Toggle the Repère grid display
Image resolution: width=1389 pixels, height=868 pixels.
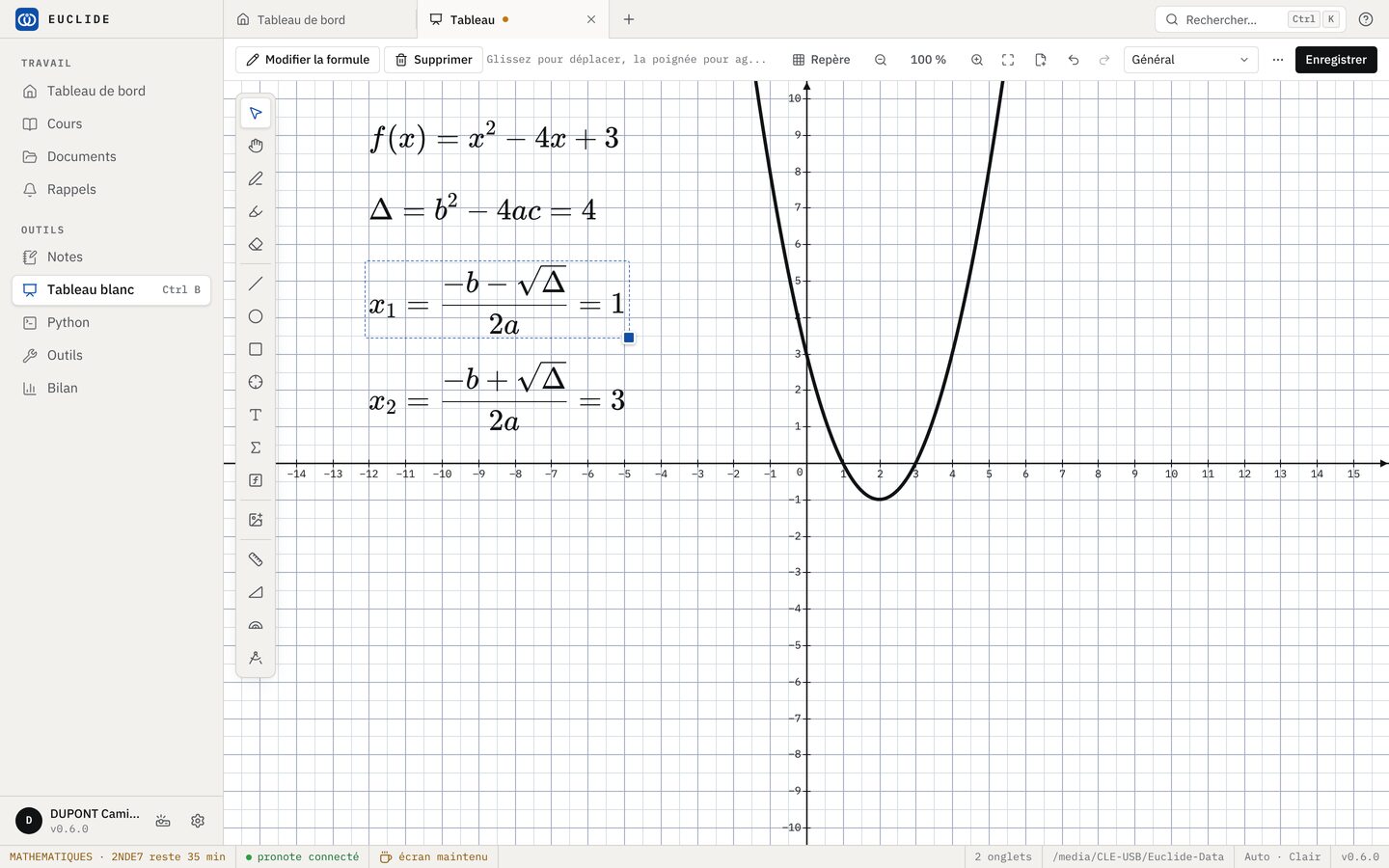pos(822,60)
